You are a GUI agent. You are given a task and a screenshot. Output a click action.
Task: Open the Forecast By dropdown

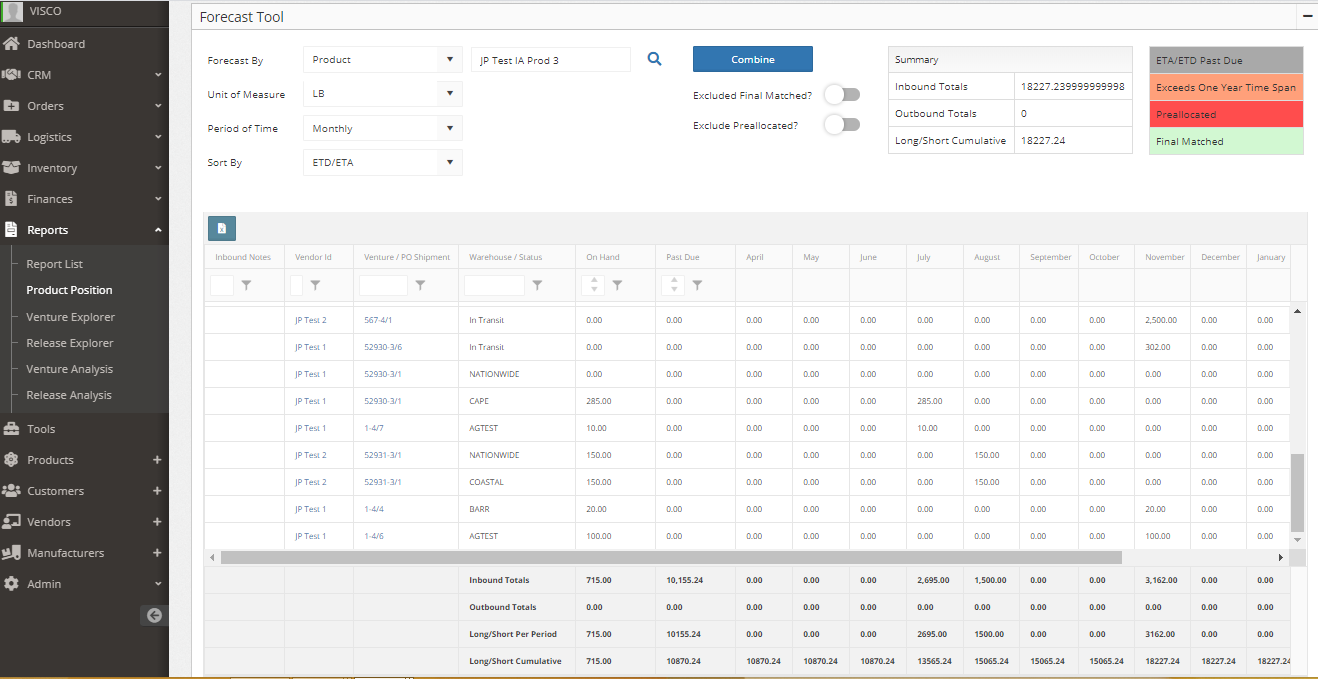(x=383, y=59)
